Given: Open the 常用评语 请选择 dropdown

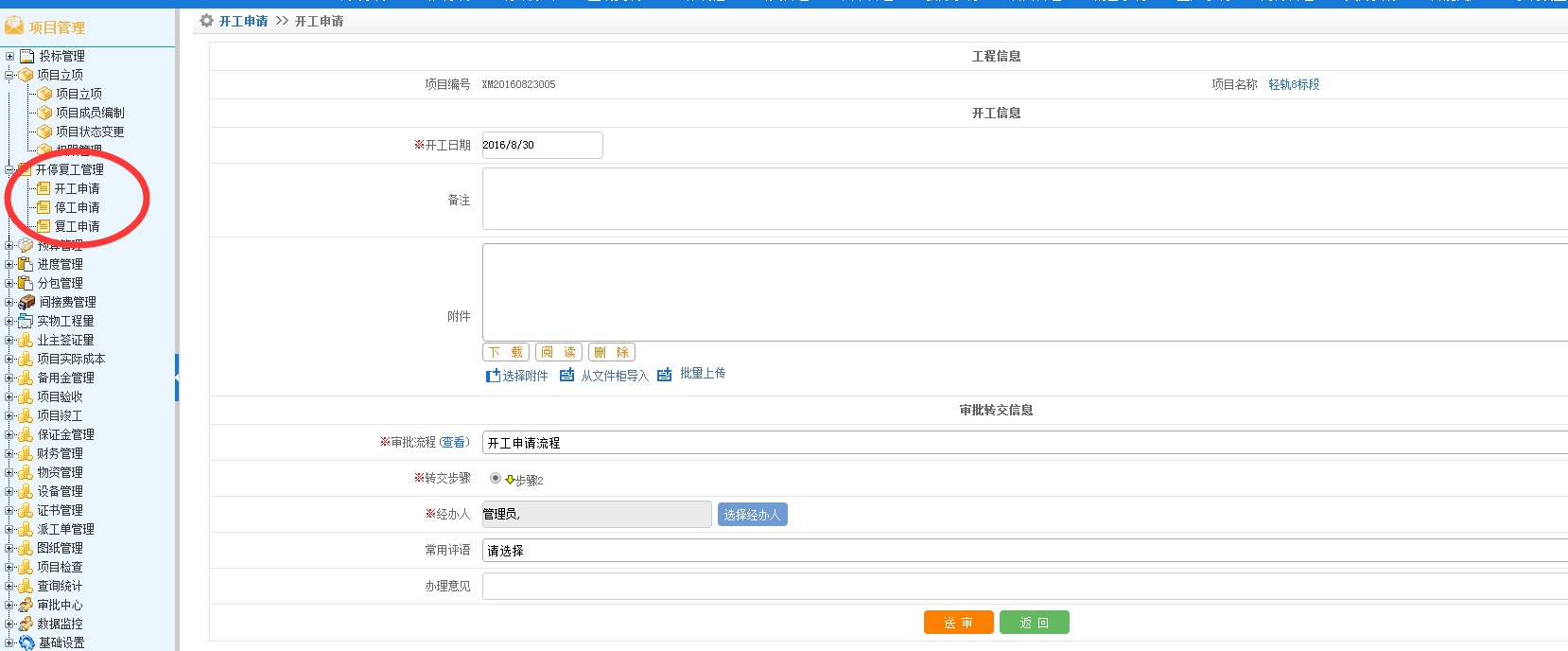Looking at the screenshot, I should coord(1025,551).
